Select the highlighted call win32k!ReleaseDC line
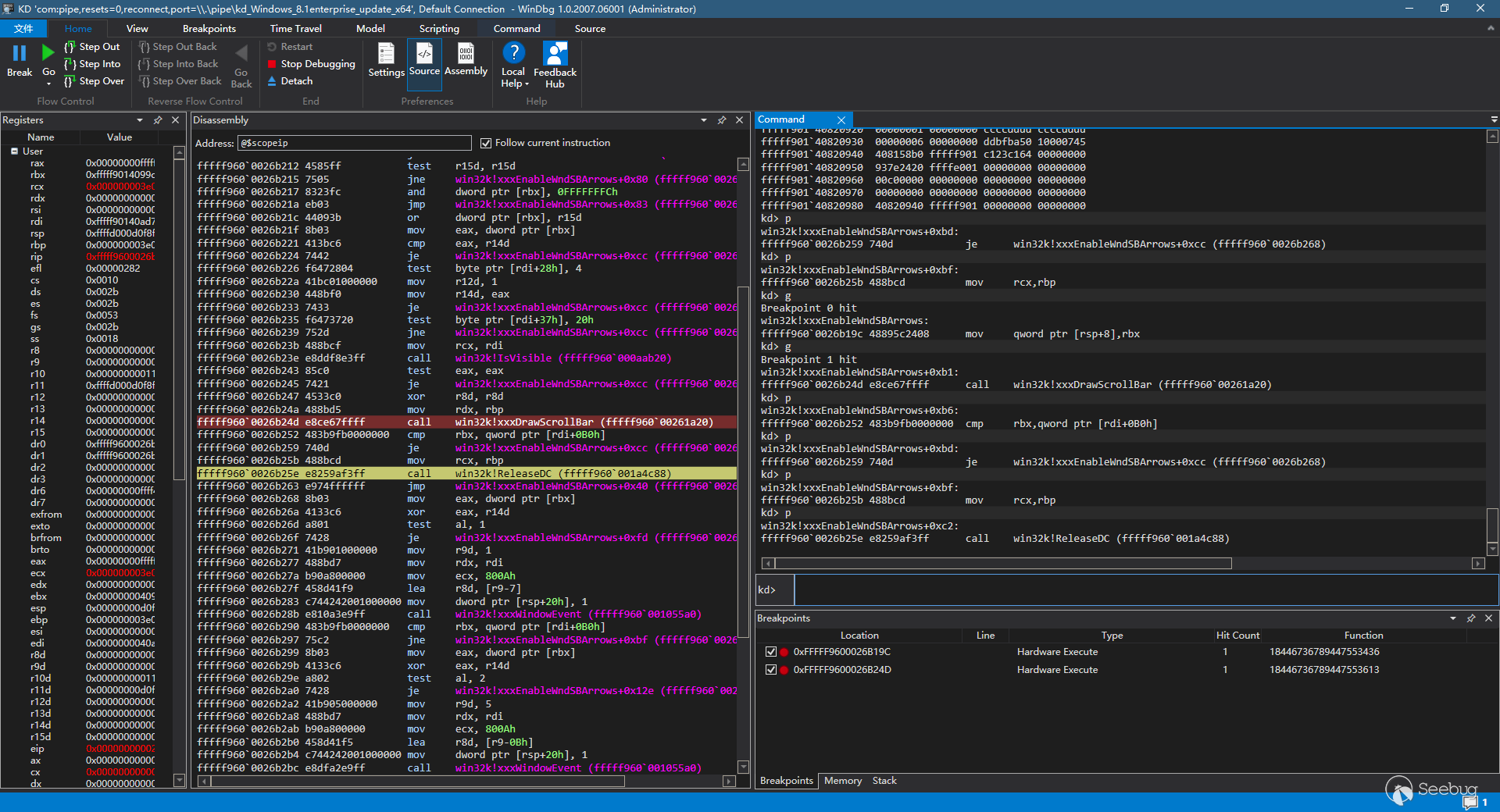 tap(466, 474)
